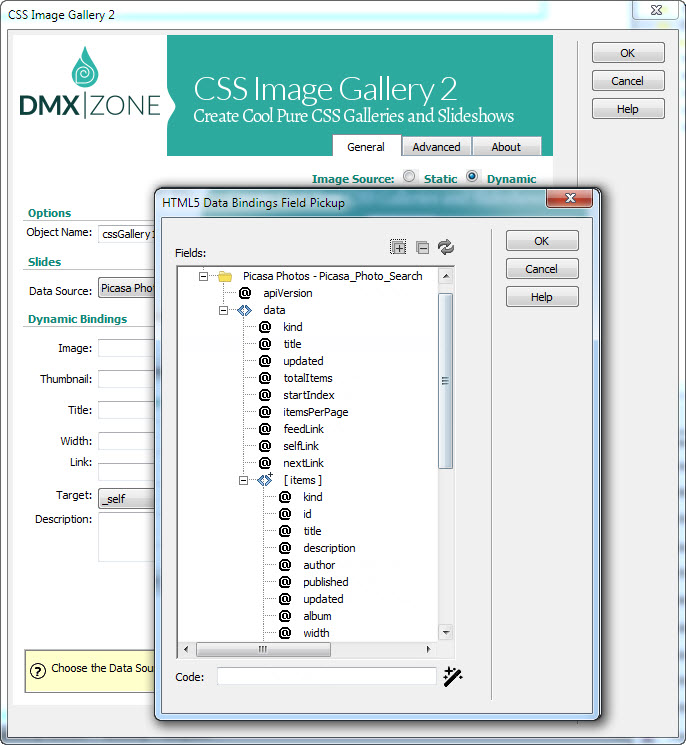686x745 pixels.
Task: Select the title field under items
Action: [x=313, y=531]
